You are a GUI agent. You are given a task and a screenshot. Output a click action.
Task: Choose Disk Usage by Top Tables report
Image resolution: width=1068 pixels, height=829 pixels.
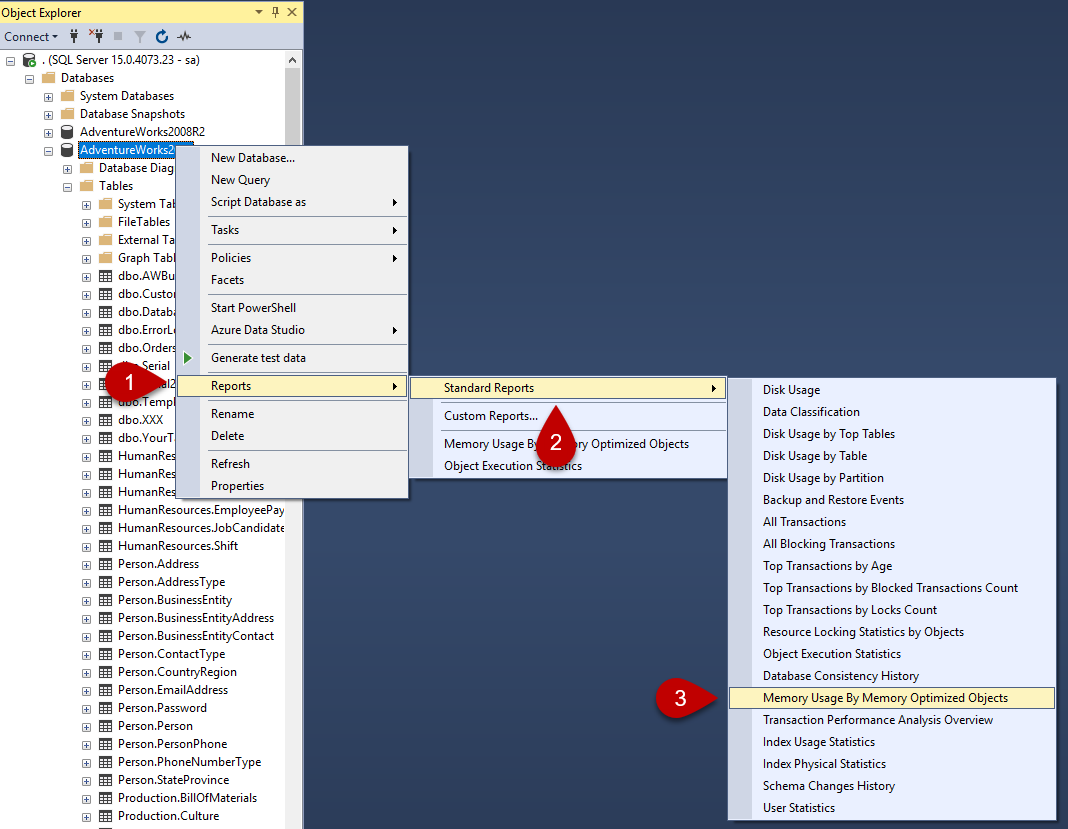828,434
